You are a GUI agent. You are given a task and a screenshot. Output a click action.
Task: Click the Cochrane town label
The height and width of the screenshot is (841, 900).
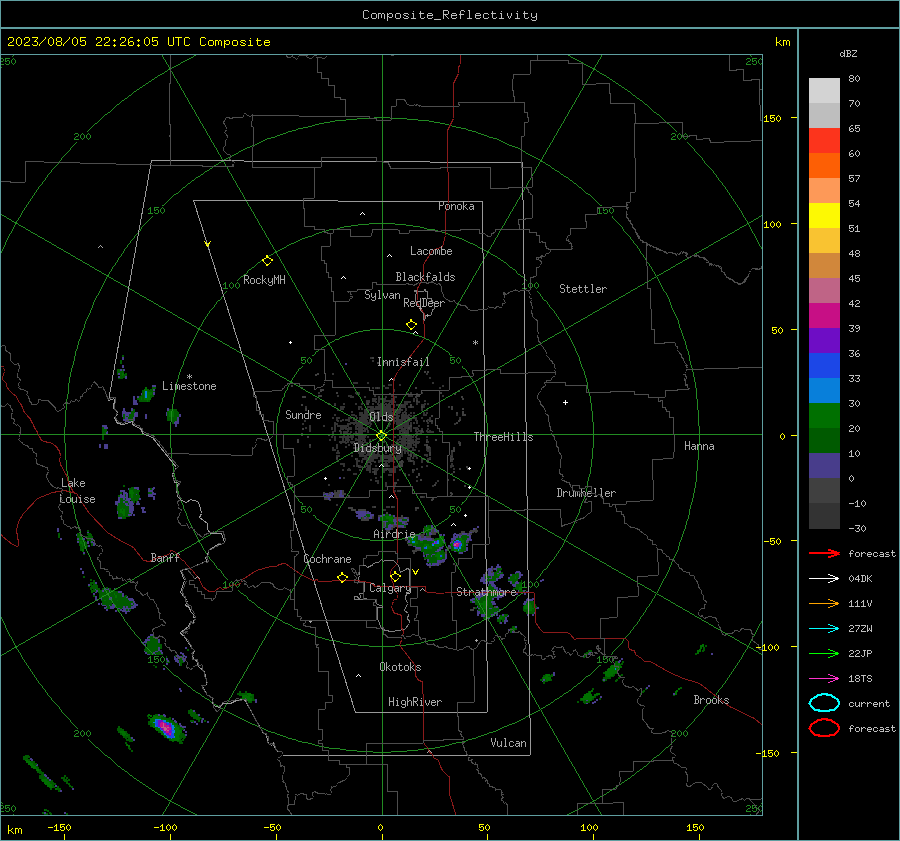click(327, 559)
